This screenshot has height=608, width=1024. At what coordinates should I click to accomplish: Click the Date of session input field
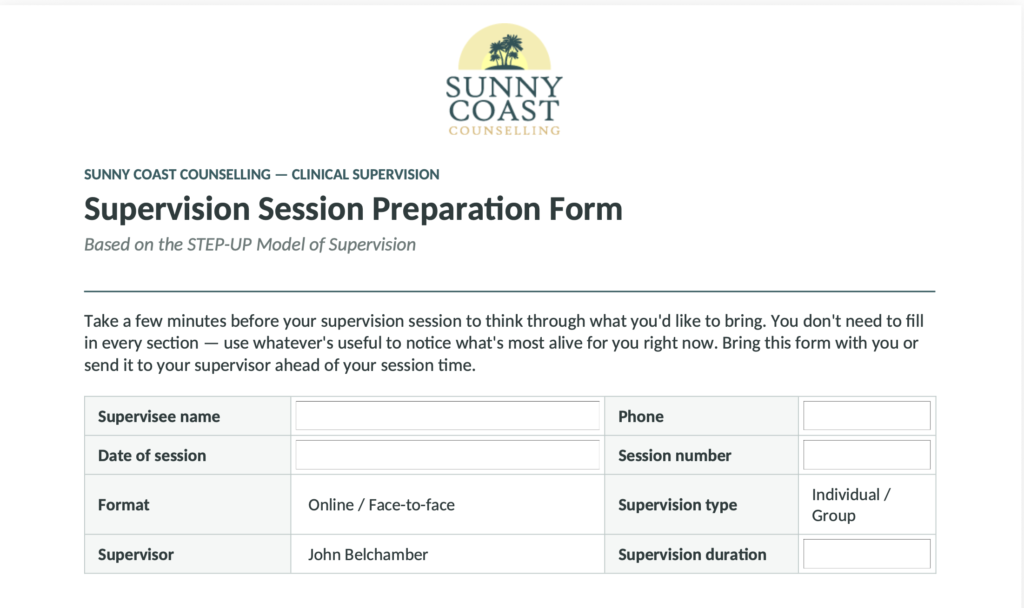tap(447, 455)
